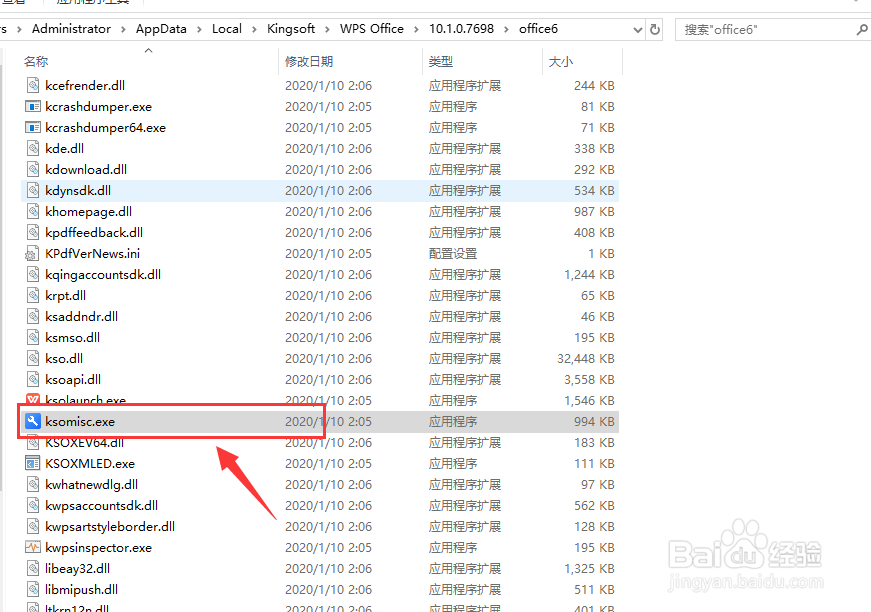
Task: Refresh the office6 folder view
Action: pyautogui.click(x=655, y=29)
